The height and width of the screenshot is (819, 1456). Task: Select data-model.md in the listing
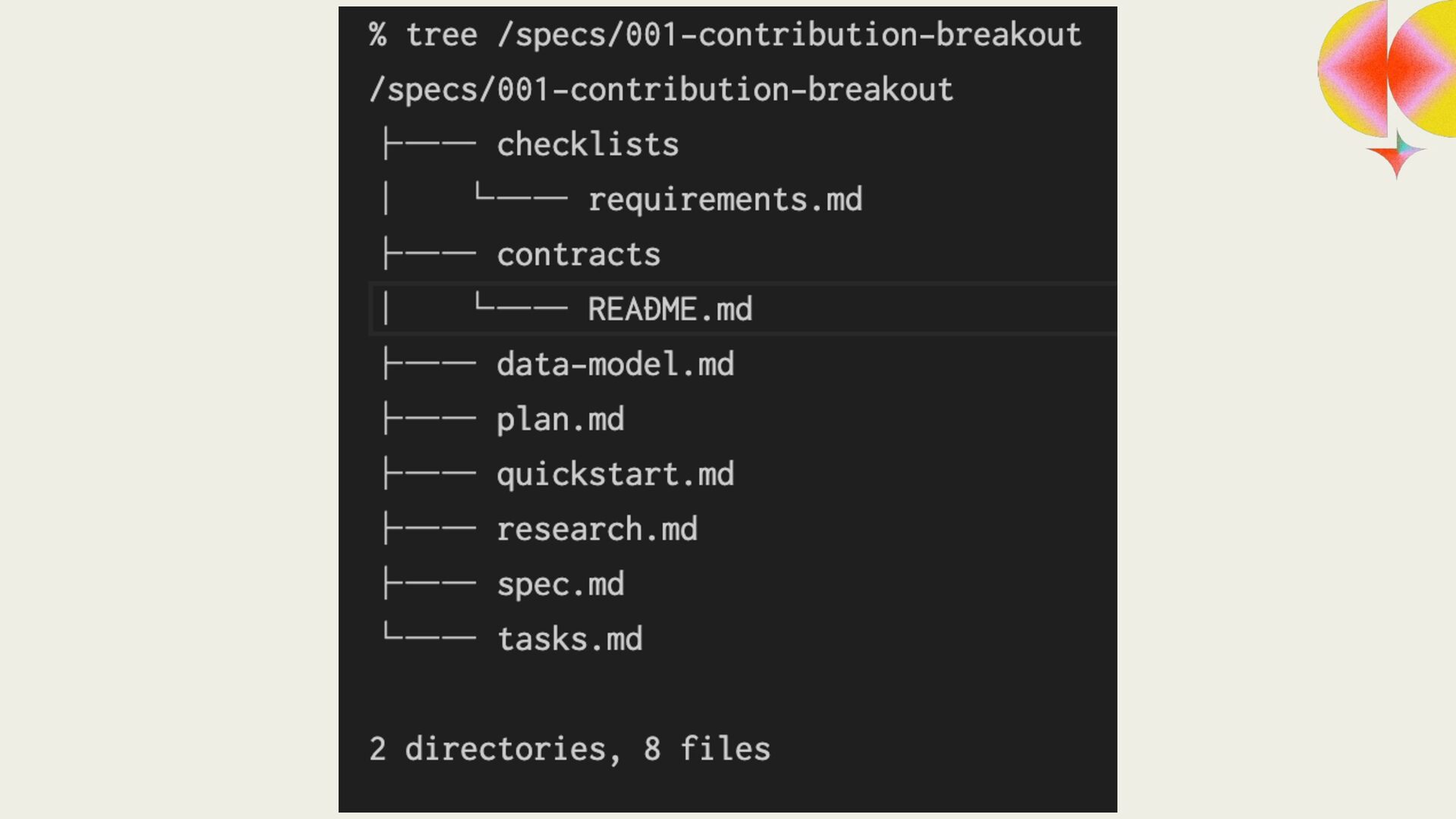[x=615, y=365]
